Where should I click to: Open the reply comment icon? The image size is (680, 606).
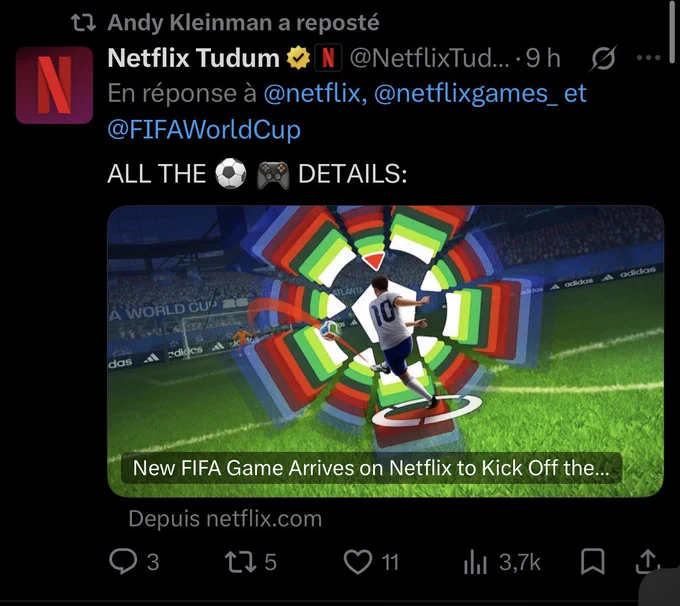(x=123, y=561)
